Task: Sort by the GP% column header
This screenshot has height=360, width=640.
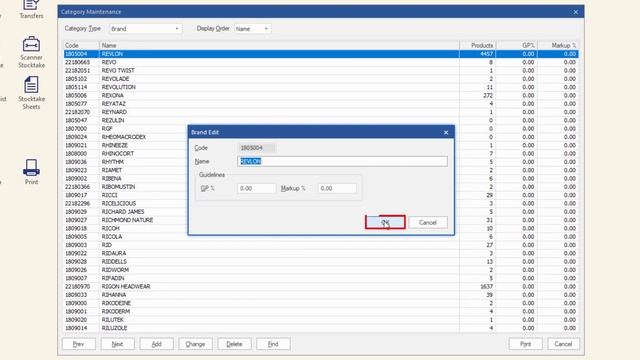Action: click(x=517, y=45)
